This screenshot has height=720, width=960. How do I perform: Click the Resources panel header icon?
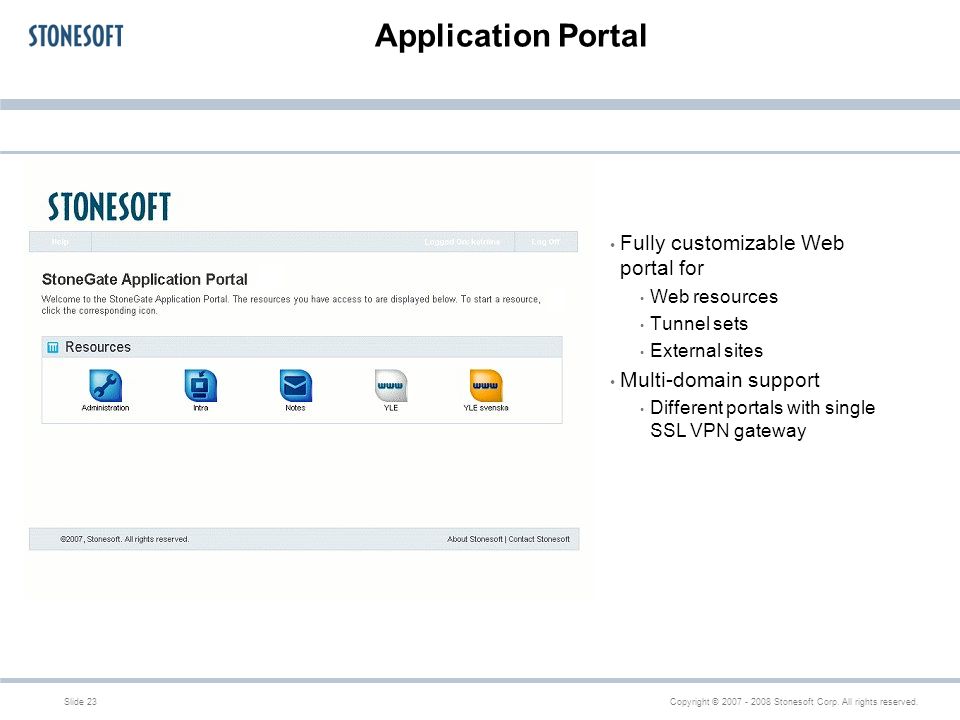pyautogui.click(x=53, y=348)
